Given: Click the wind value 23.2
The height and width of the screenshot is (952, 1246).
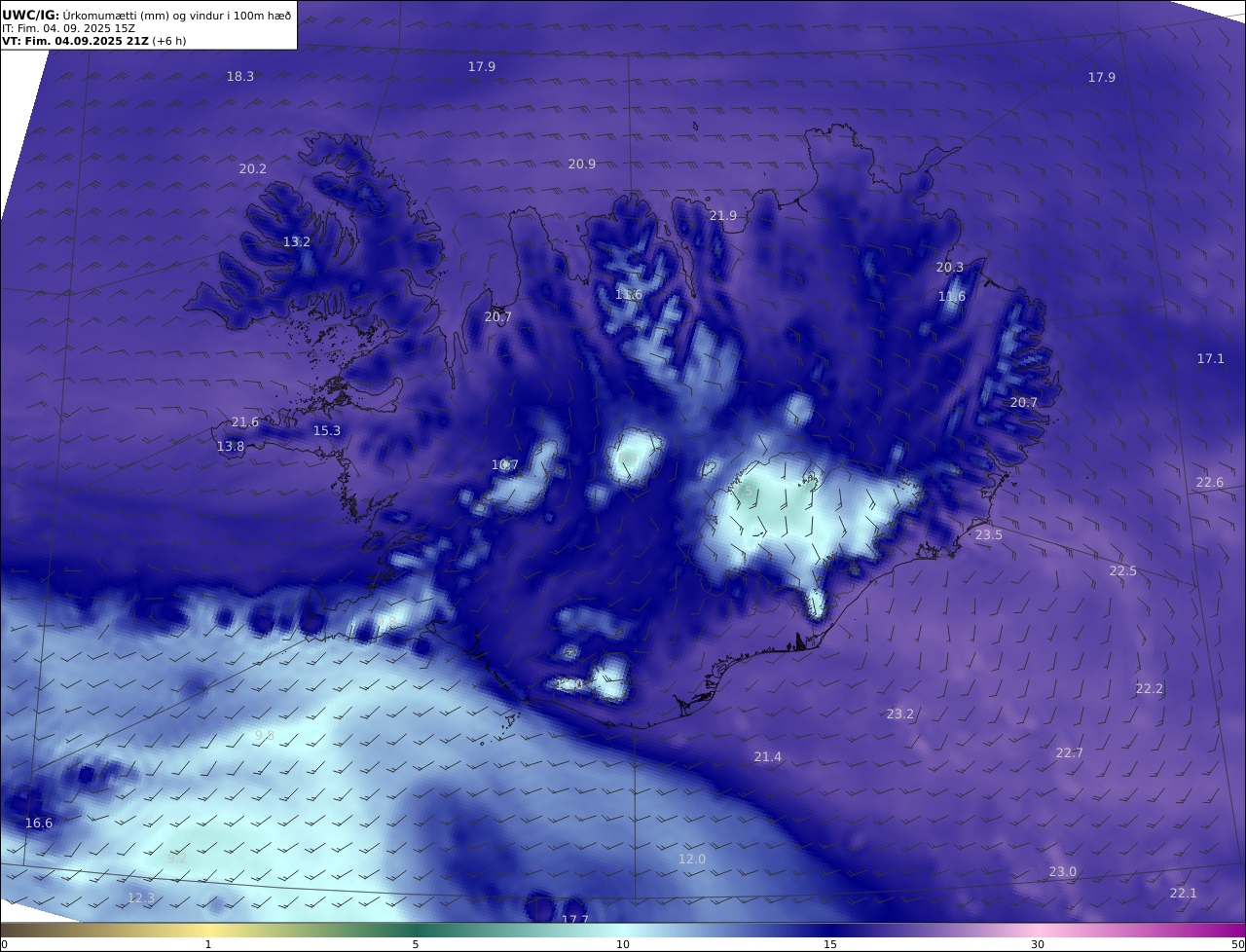Looking at the screenshot, I should (900, 714).
